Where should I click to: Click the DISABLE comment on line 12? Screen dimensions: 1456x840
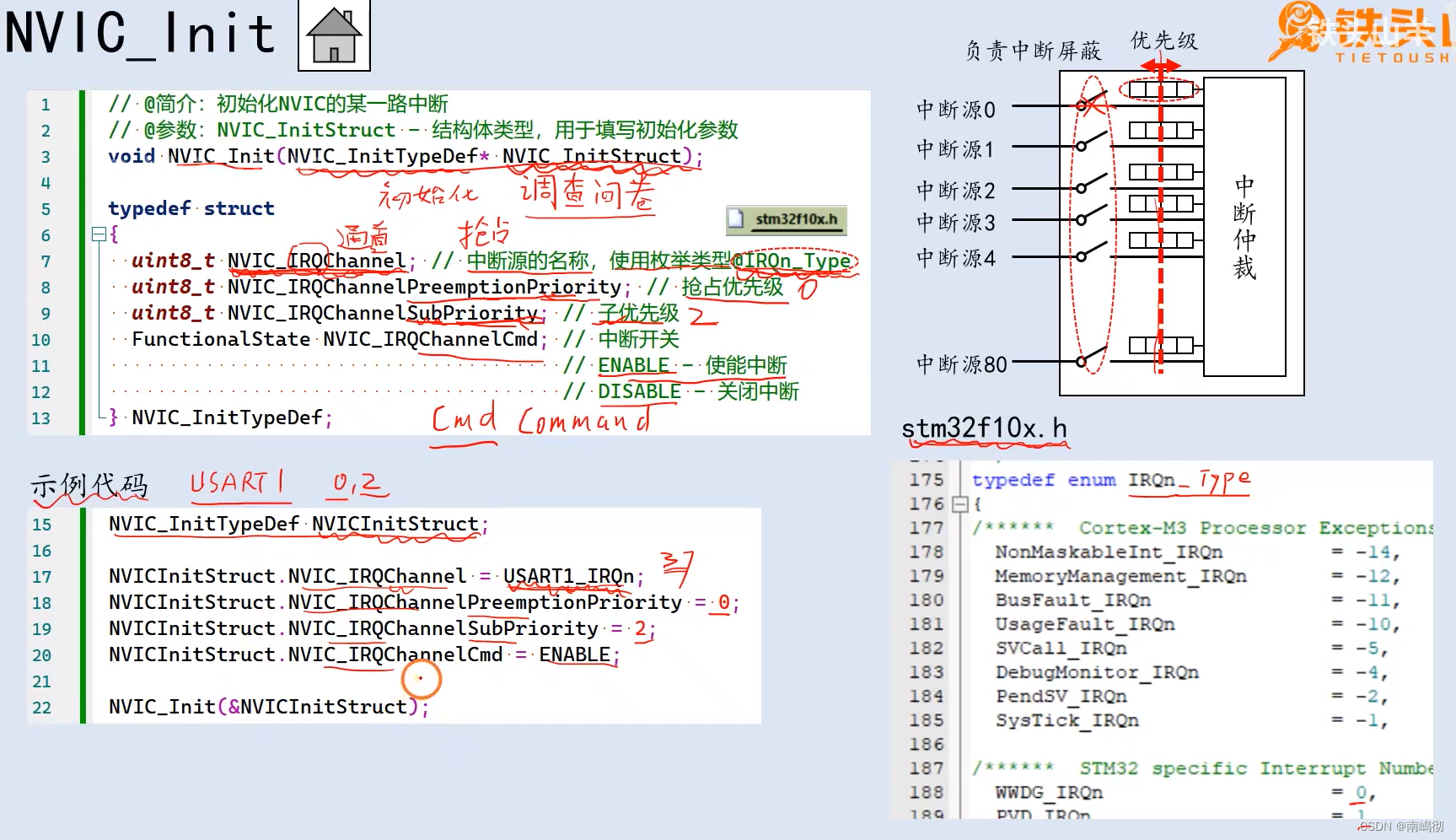click(x=639, y=391)
